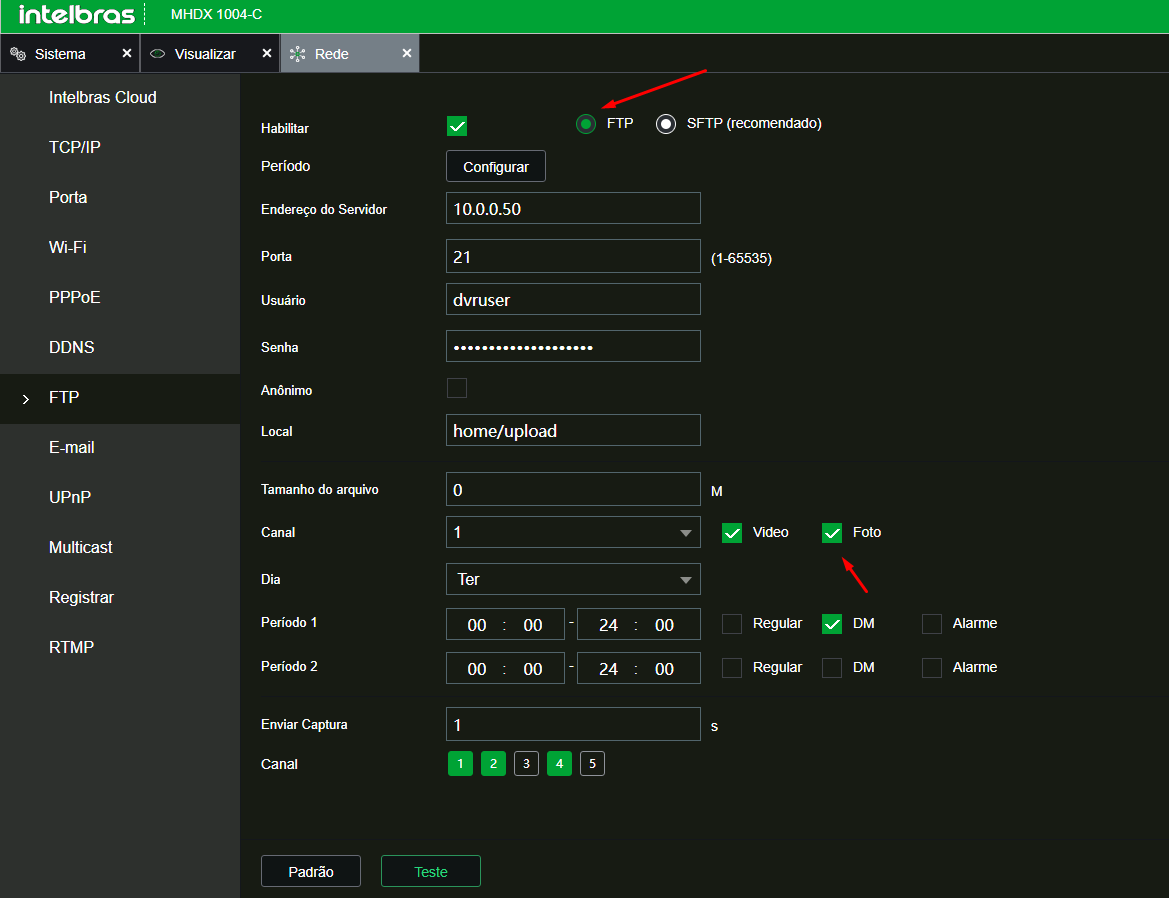Click the Local path field
Screen dimensions: 1169x898
573,430
